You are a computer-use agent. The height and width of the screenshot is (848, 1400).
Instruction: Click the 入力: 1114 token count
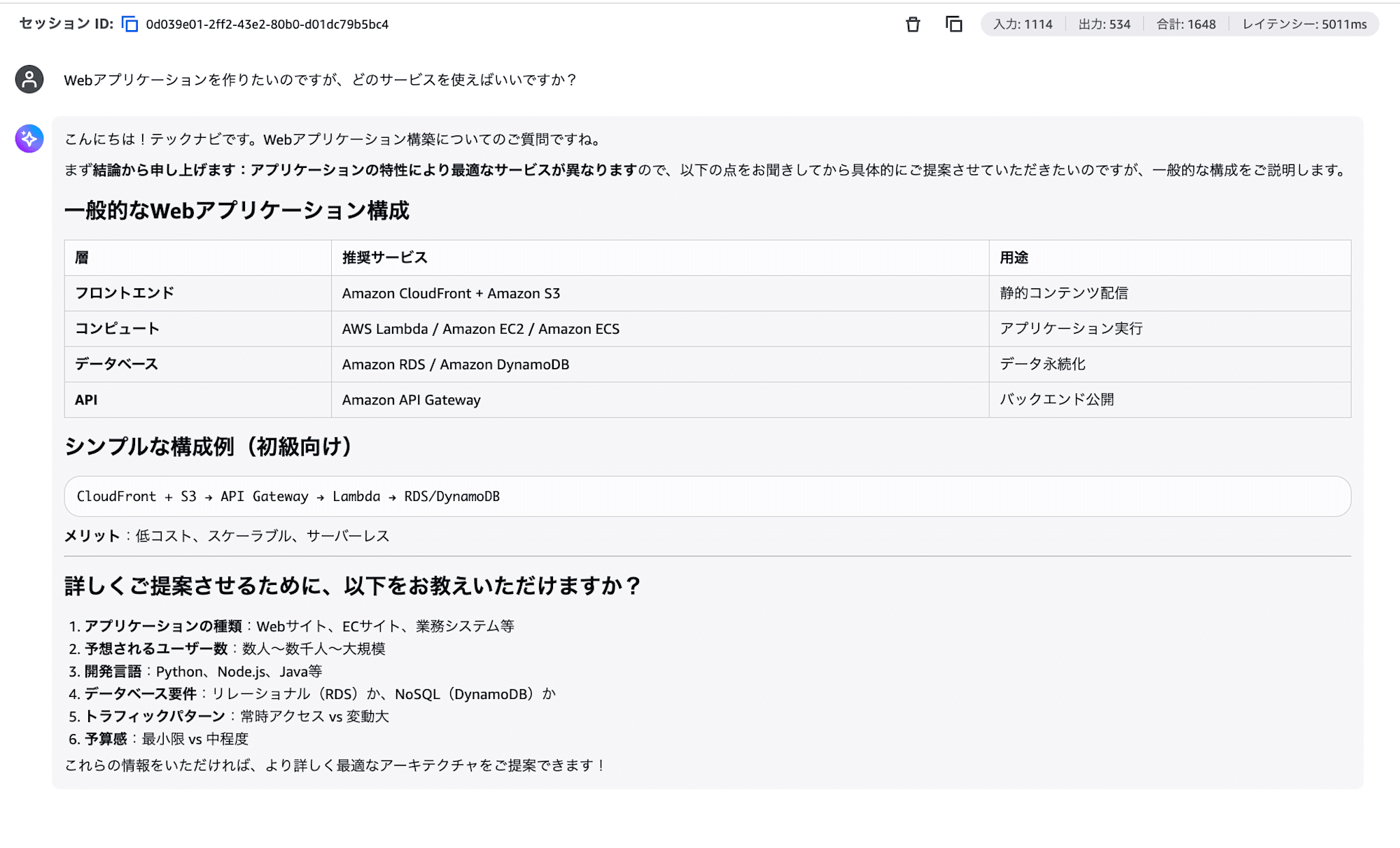coord(1023,24)
